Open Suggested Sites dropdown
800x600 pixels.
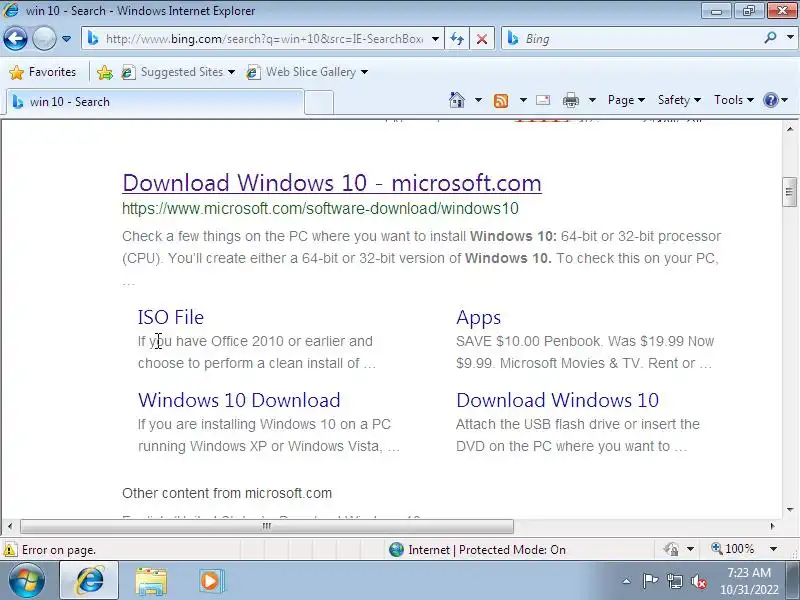[178, 72]
